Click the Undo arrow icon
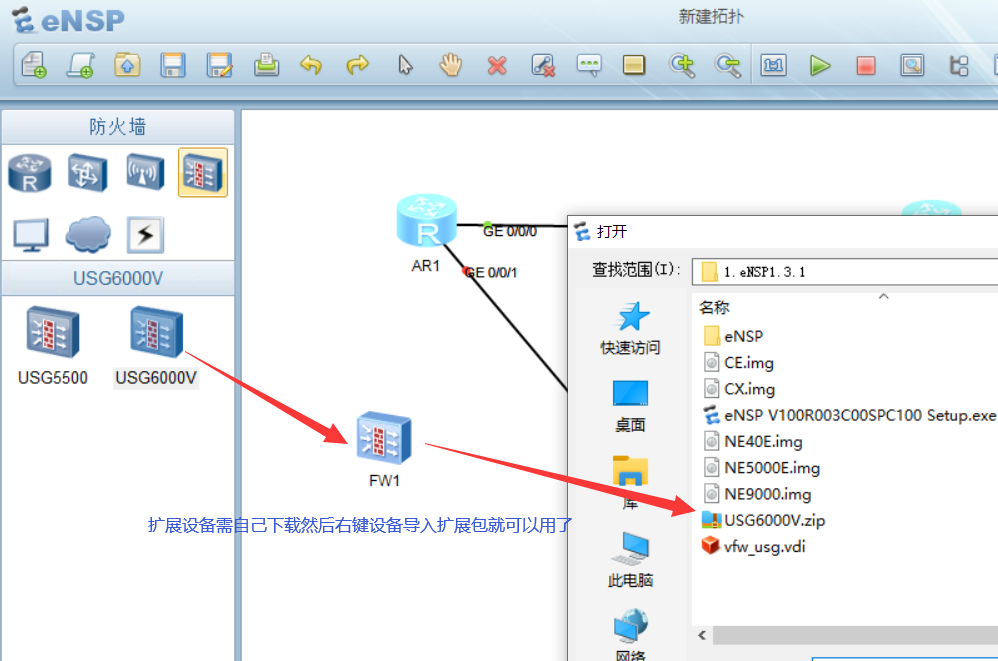Screen dimensions: 998x661 coord(311,65)
